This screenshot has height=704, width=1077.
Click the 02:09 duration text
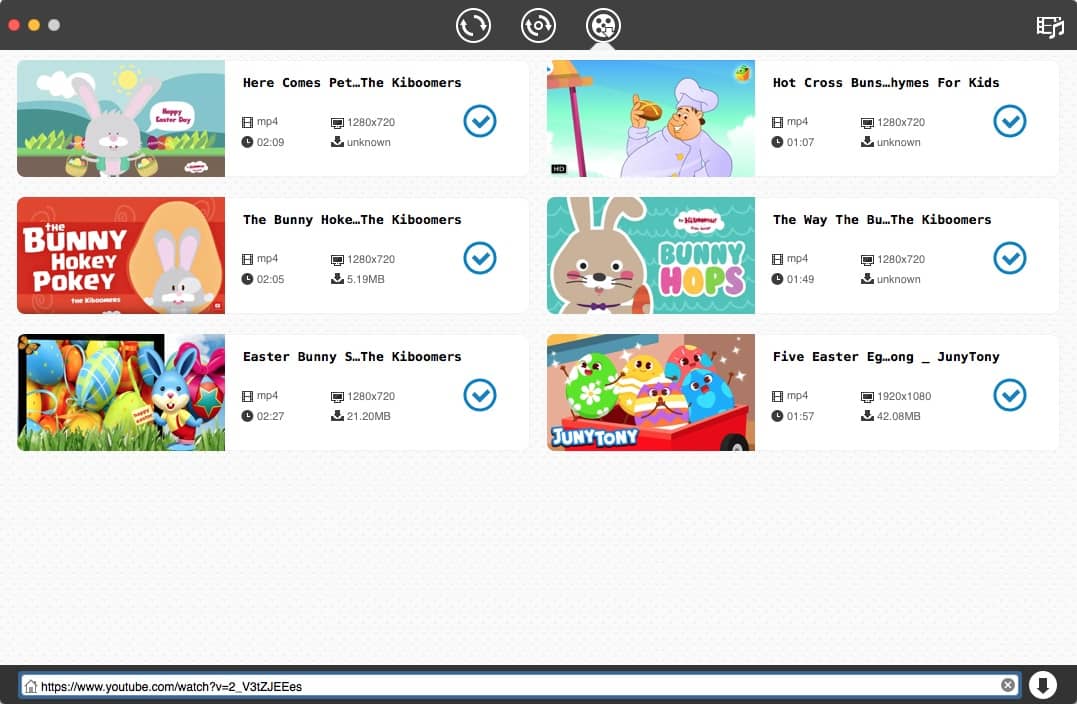270,142
